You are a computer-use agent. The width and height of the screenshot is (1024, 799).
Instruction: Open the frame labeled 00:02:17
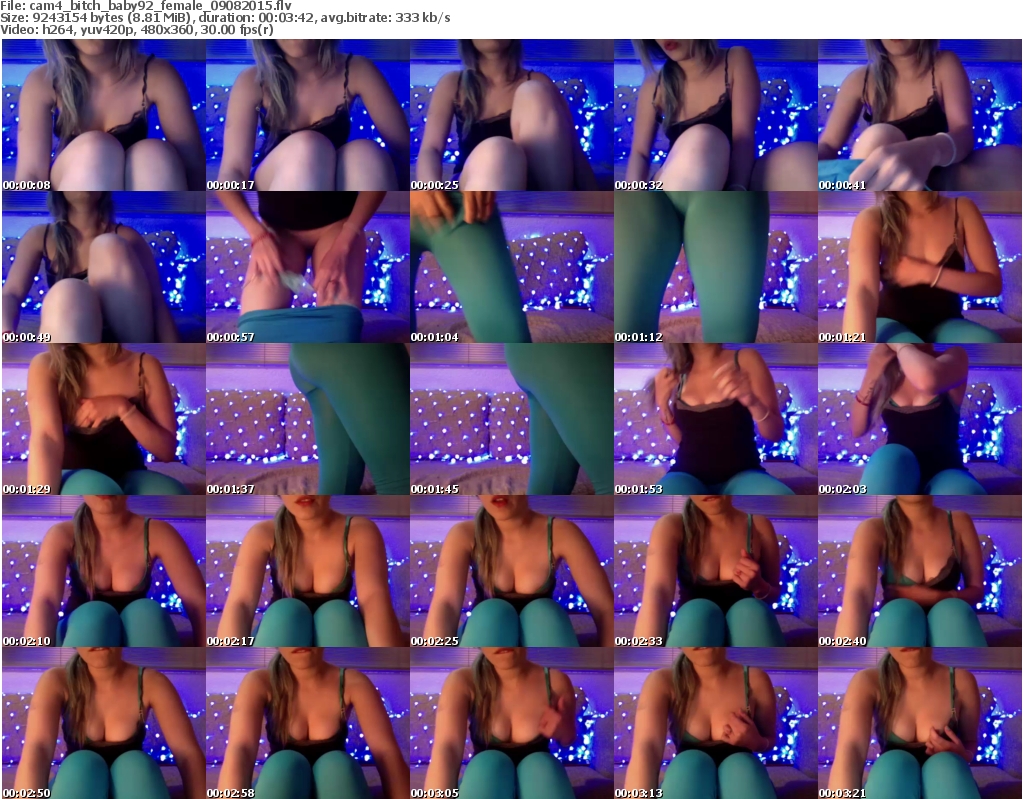(308, 571)
